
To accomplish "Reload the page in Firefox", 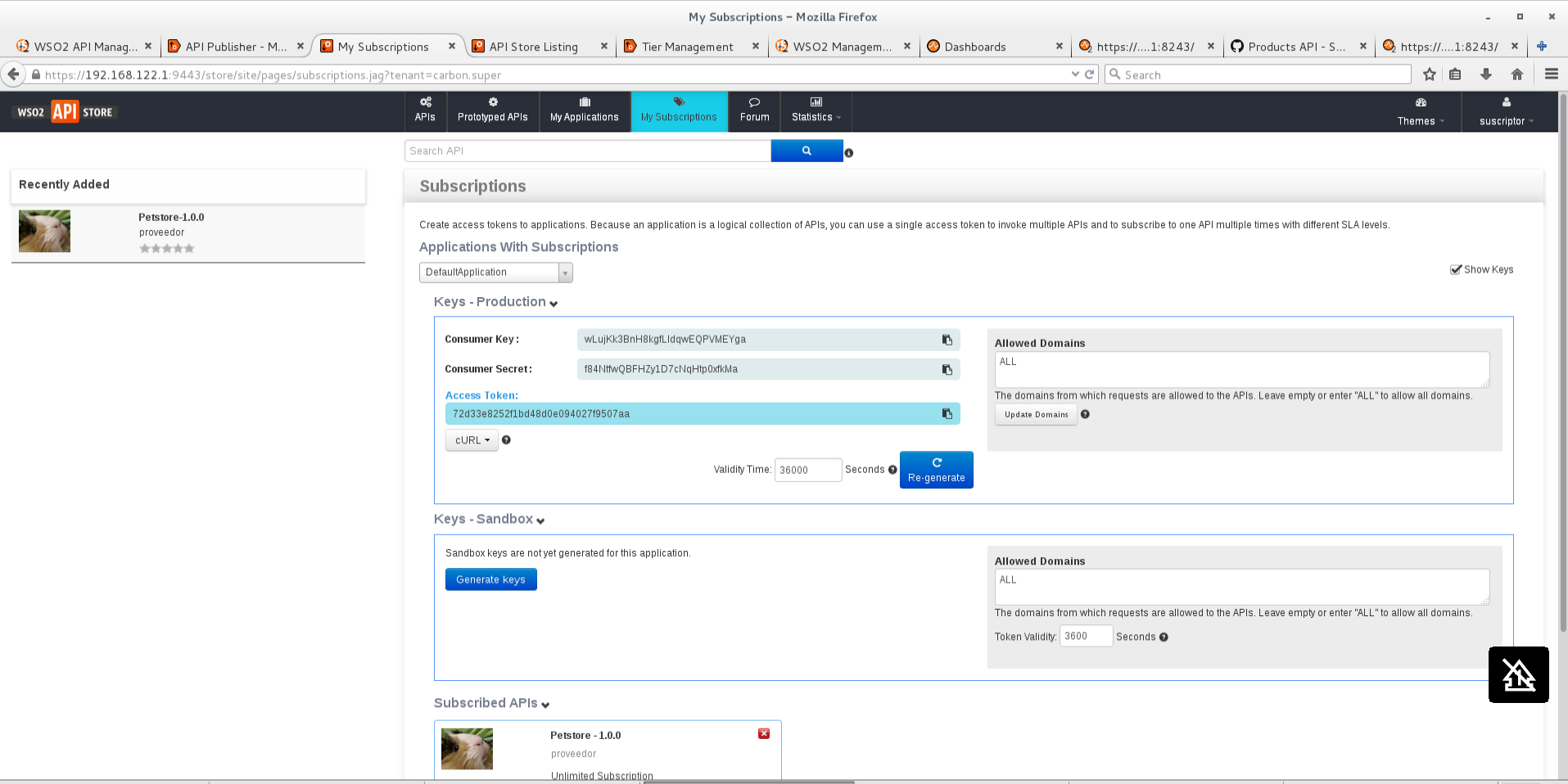I will pos(1090,74).
